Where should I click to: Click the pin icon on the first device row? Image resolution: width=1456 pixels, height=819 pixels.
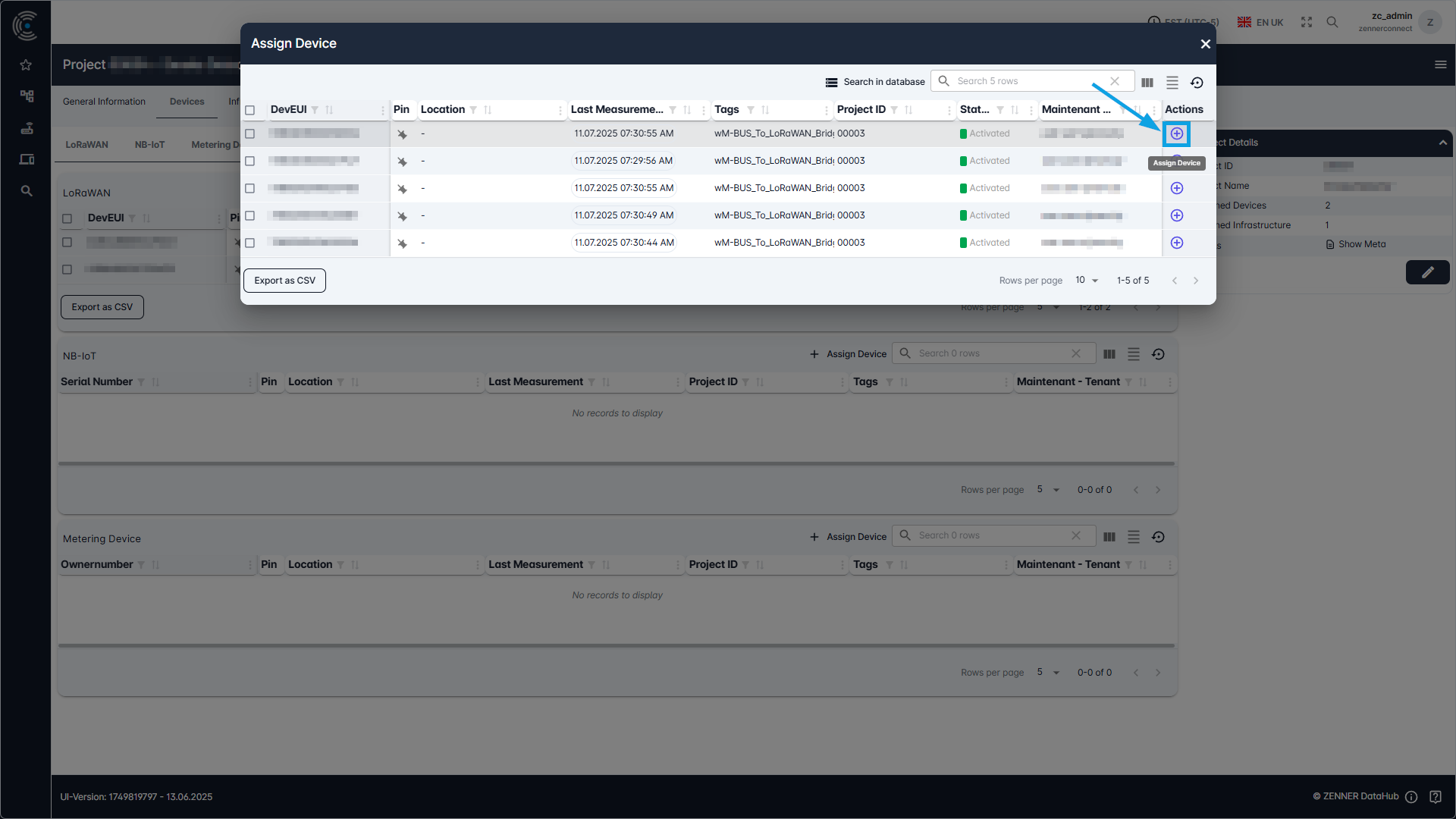[402, 133]
